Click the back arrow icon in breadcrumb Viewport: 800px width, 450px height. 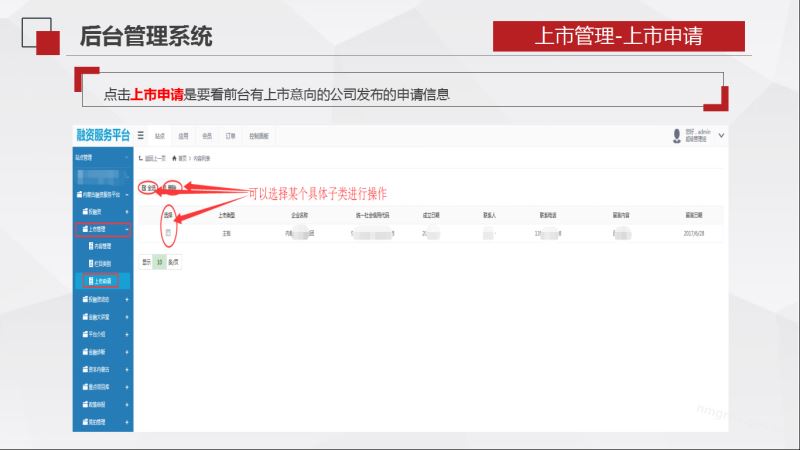tap(141, 158)
